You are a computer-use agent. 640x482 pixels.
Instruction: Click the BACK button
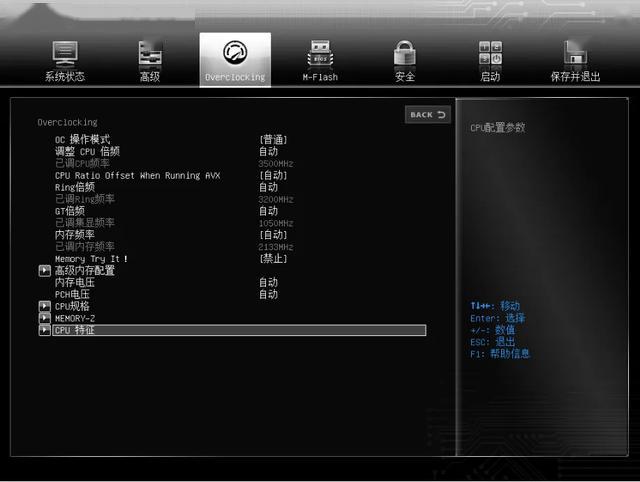[x=428, y=115]
